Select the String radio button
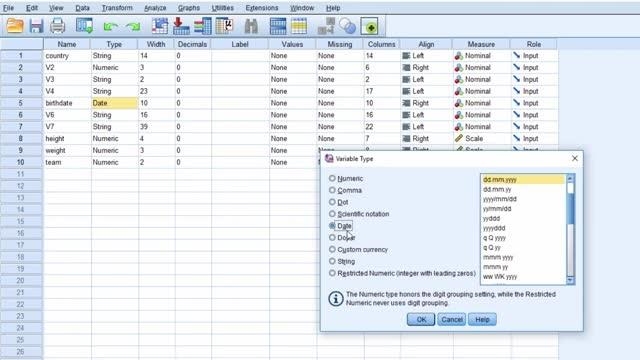This screenshot has height=360, width=640. [x=332, y=261]
